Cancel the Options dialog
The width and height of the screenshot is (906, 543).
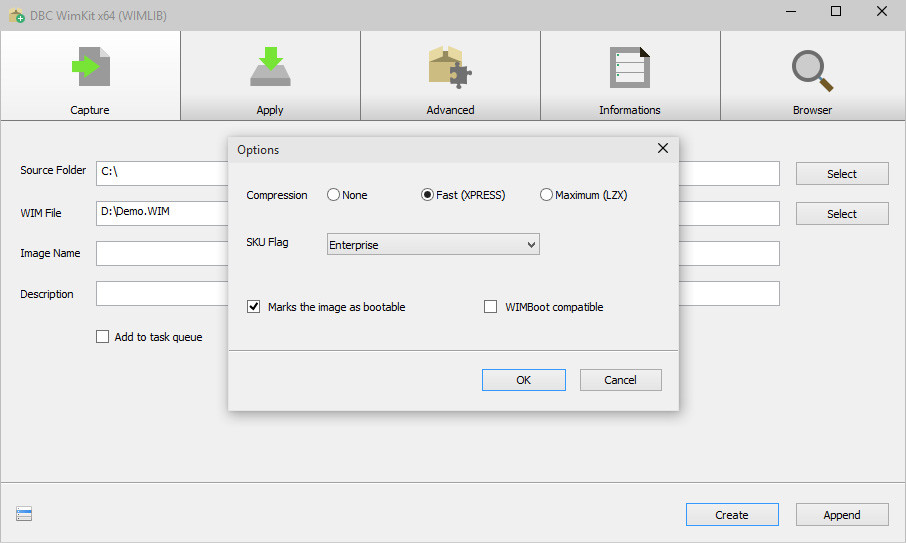click(621, 380)
